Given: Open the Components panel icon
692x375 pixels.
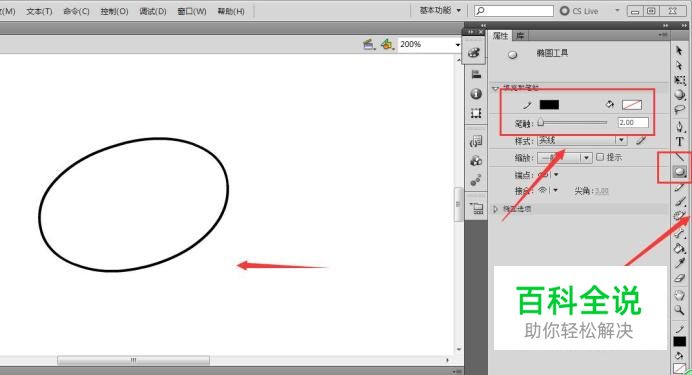Looking at the screenshot, I should pos(476,161).
